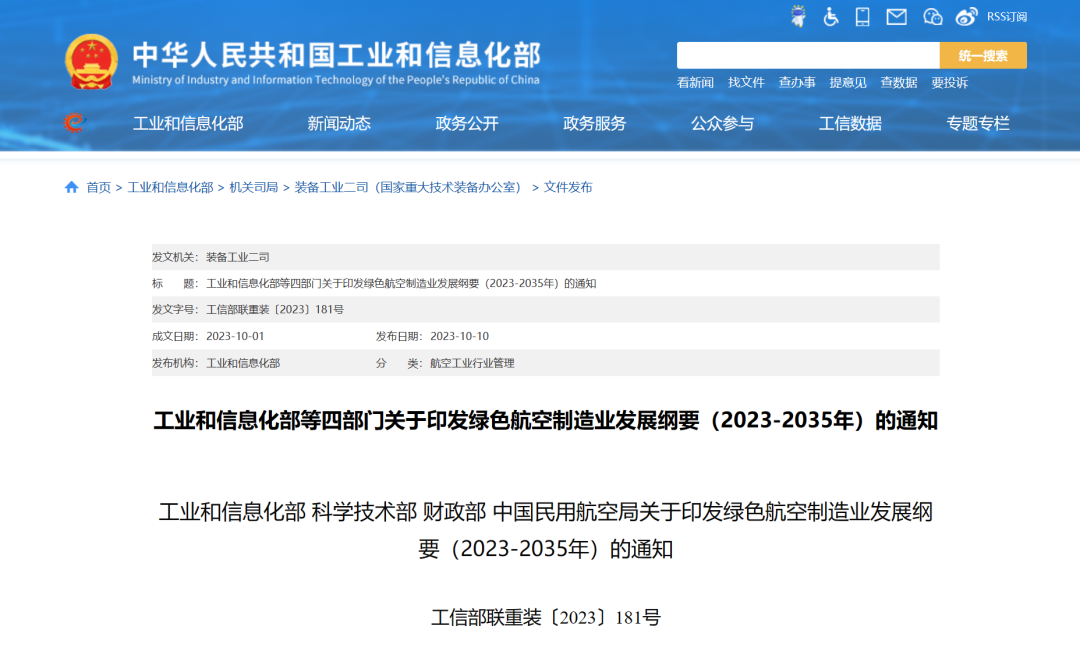Open the 政务公开 nav menu
Image resolution: width=1080 pixels, height=651 pixels.
[467, 123]
